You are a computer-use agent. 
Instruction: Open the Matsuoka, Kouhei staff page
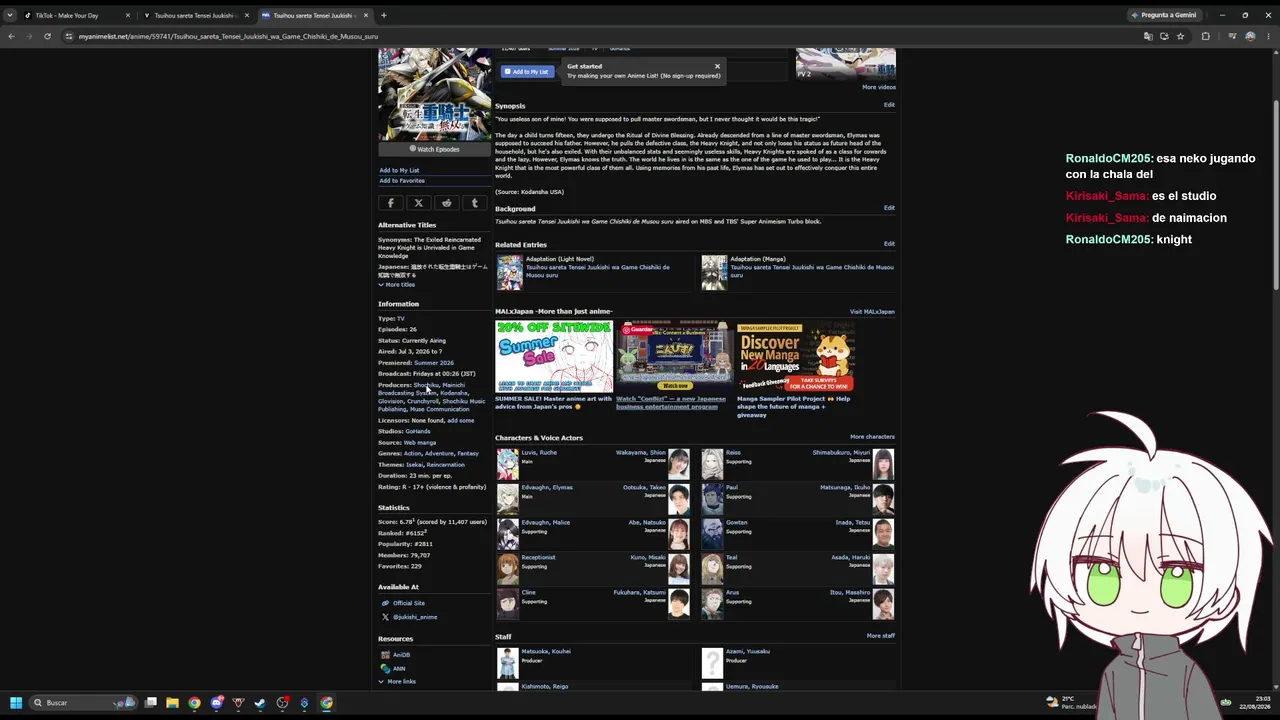click(546, 651)
